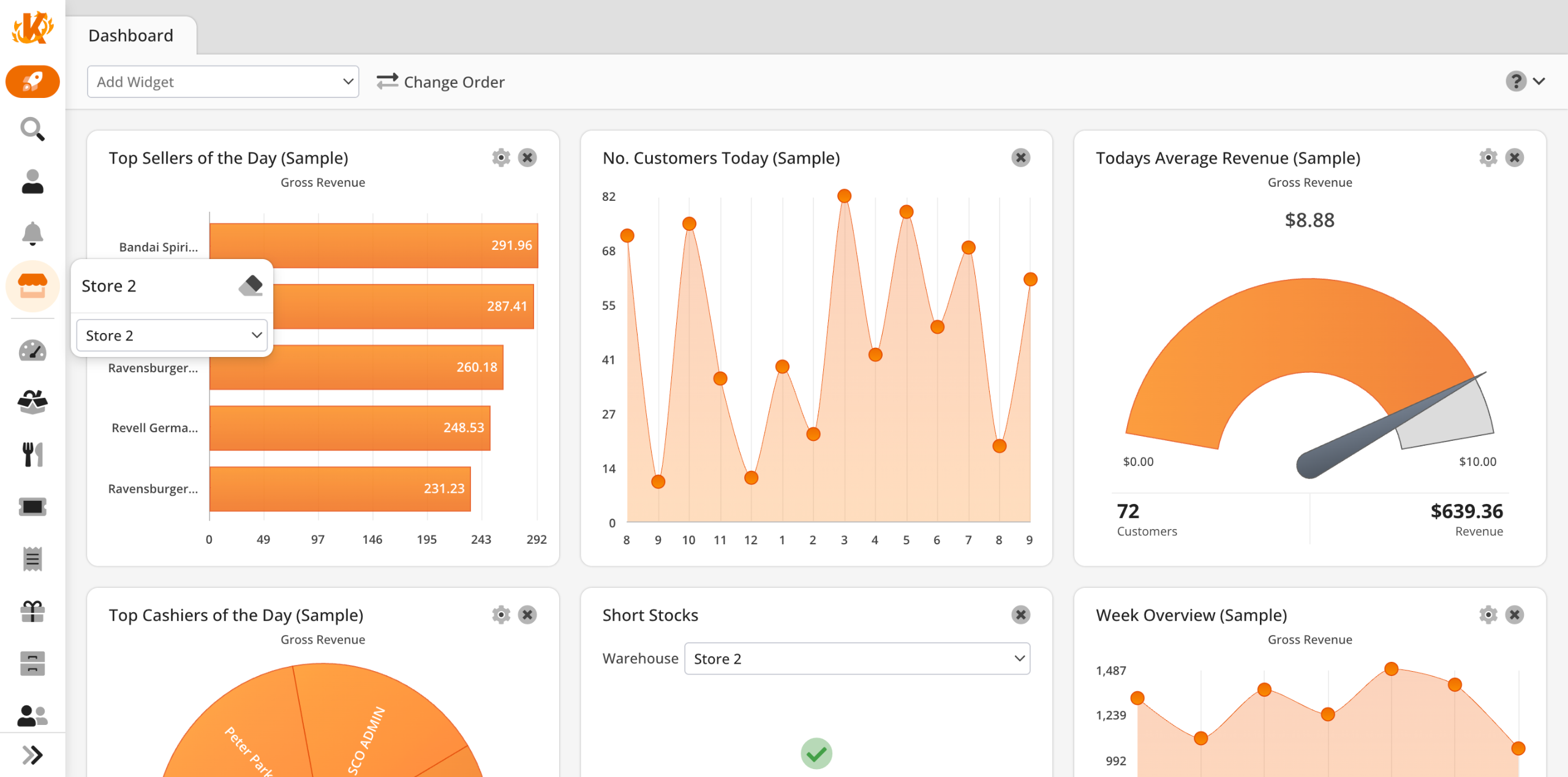
Task: Open the fork and knife restaurant icon
Action: 32,455
